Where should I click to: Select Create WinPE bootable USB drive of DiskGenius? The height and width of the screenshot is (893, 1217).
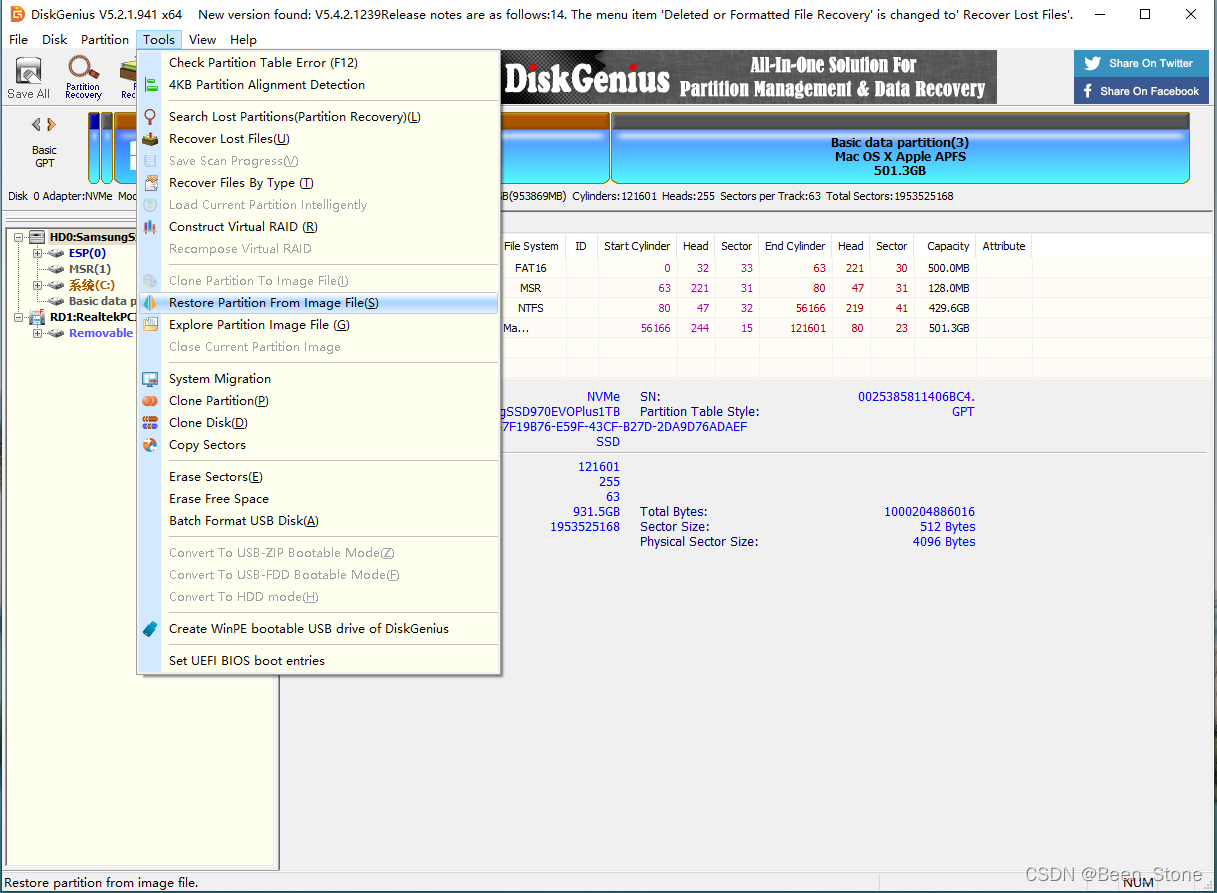coord(318,629)
